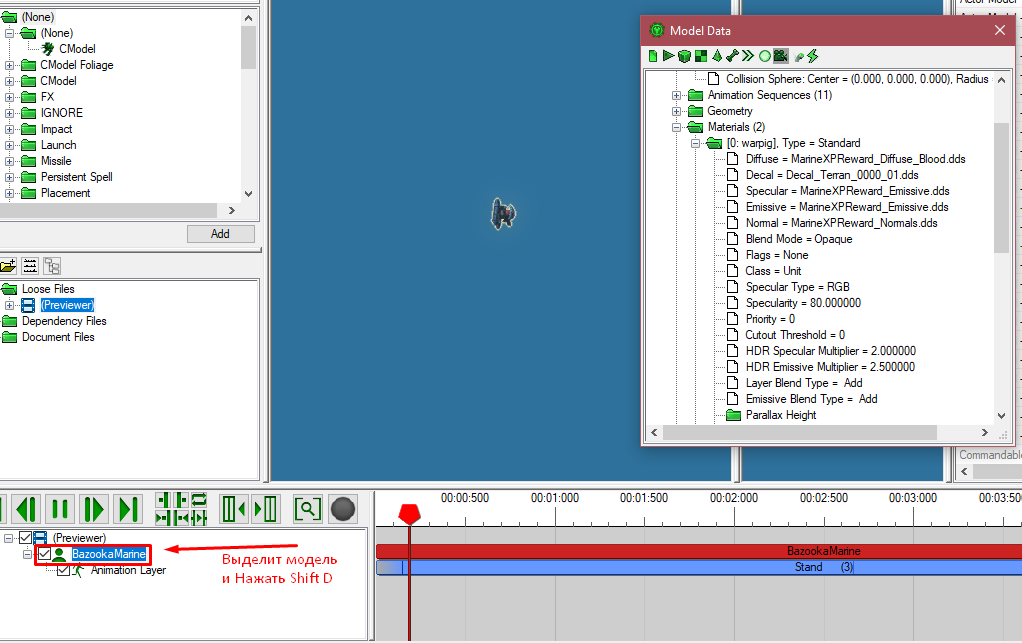This screenshot has height=643, width=1022.
Task: Click the green cube icon in Model Data toolbar
Action: 684,57
